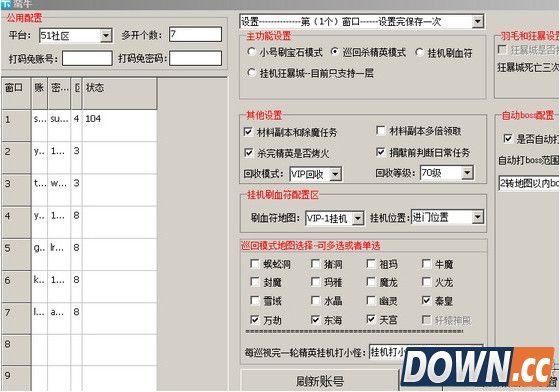560x392 pixels.
Task: Select window row 7 in the table
Action: (16, 318)
